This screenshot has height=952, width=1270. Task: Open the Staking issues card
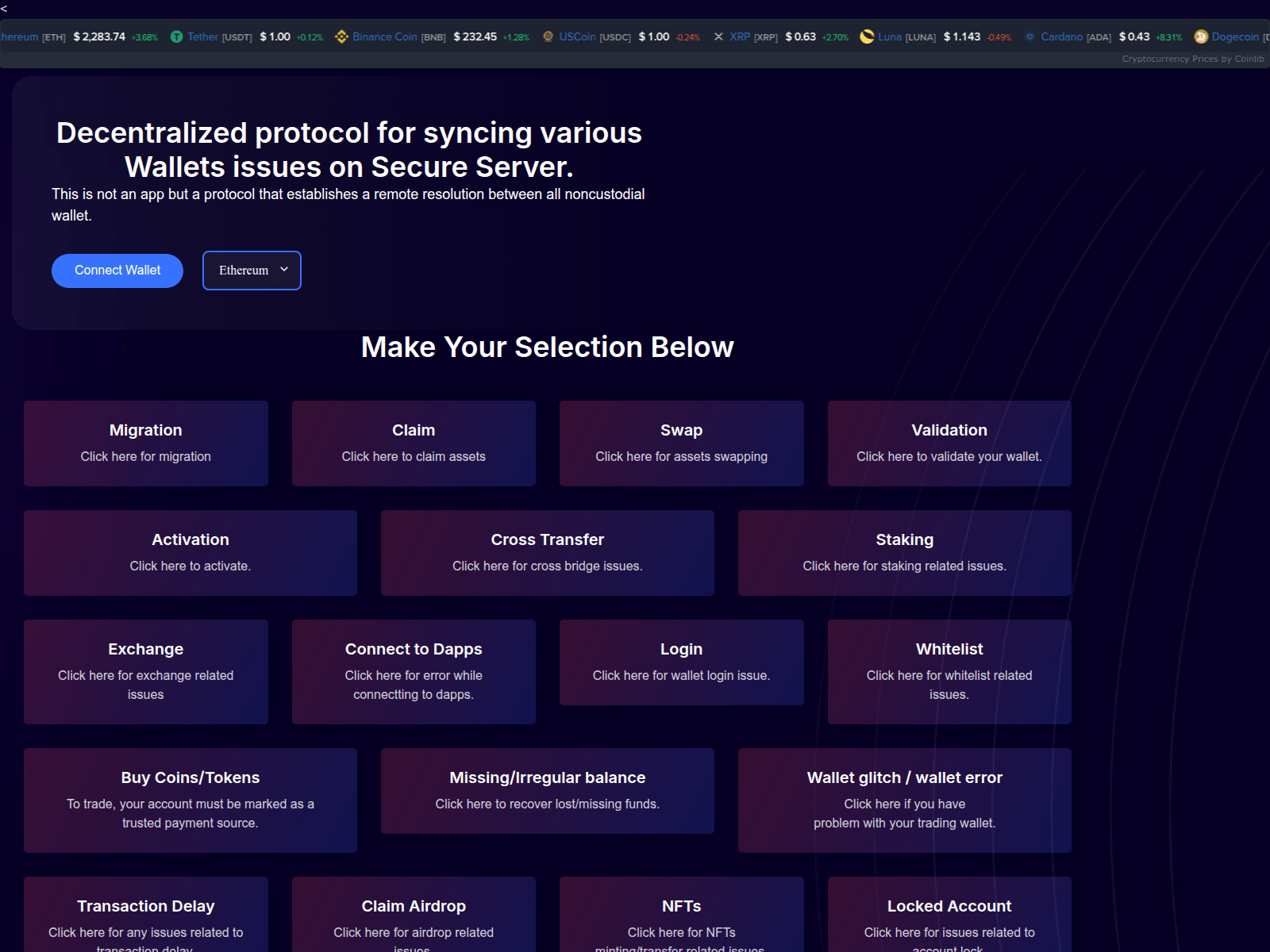(x=904, y=553)
